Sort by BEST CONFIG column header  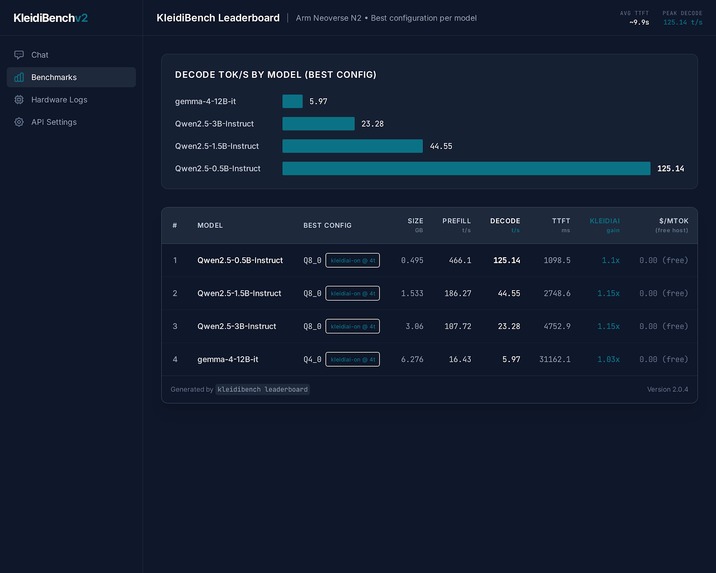327,225
